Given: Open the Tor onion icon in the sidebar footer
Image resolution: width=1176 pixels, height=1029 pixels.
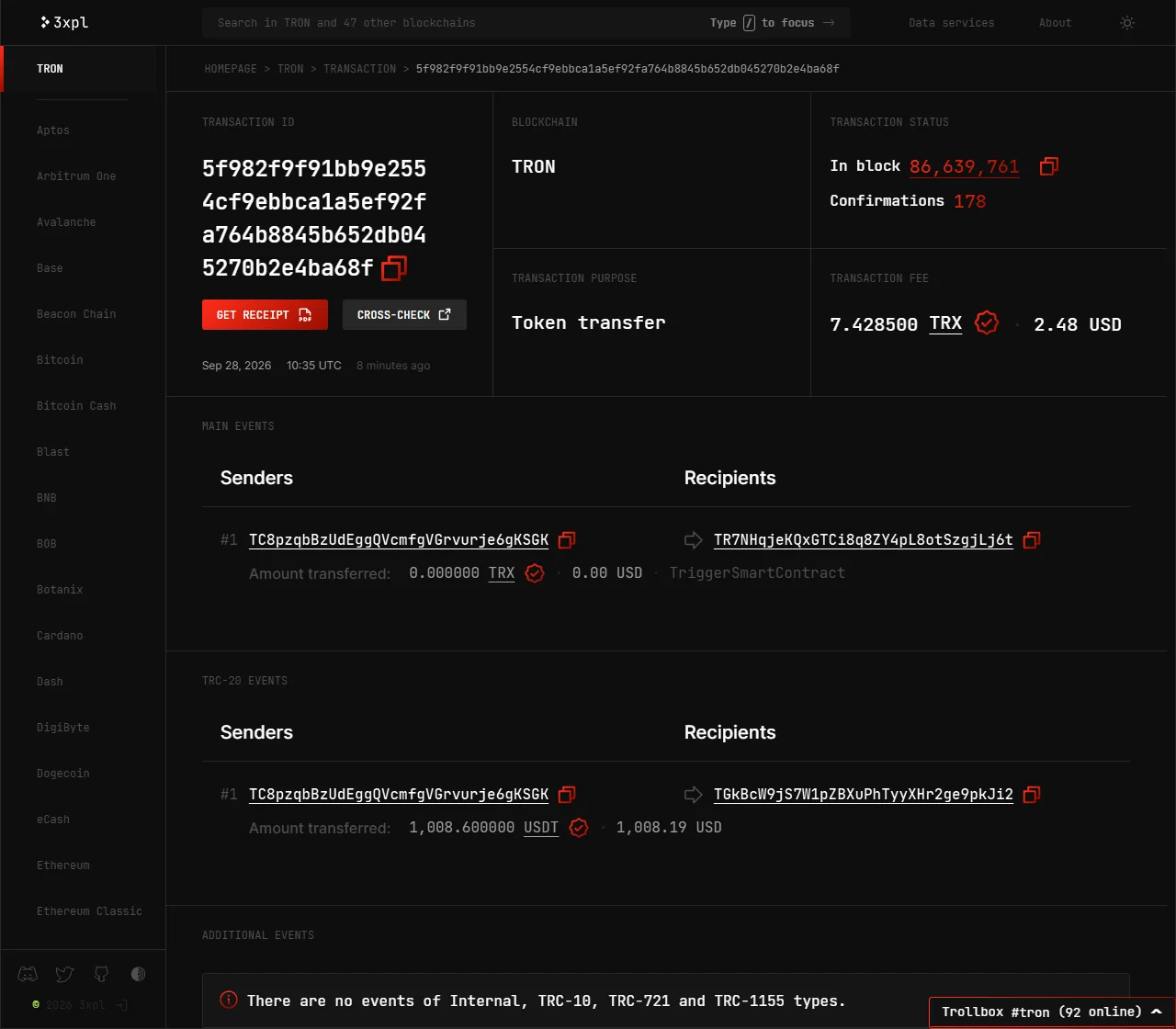Looking at the screenshot, I should [138, 974].
